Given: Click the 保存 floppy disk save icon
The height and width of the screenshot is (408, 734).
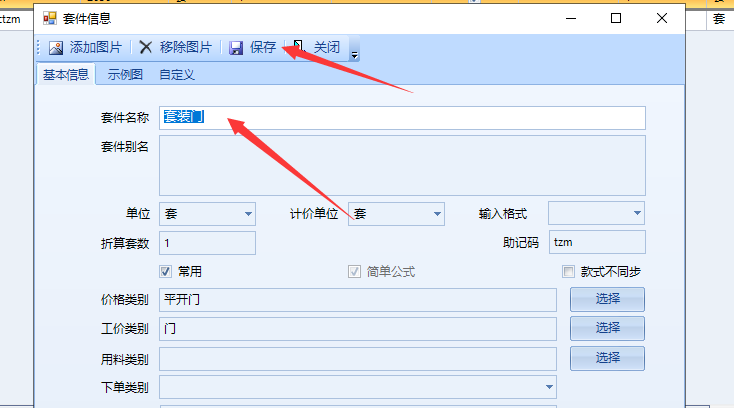Looking at the screenshot, I should click(x=236, y=48).
